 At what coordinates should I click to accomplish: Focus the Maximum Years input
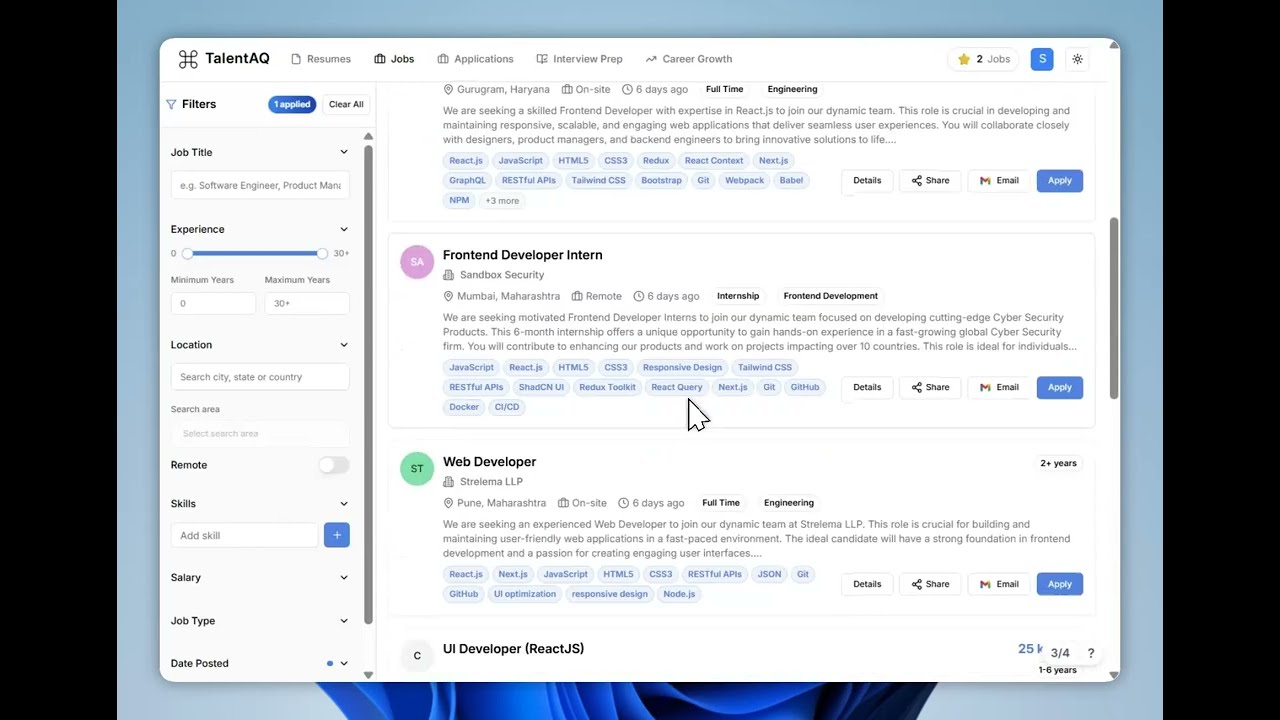pyautogui.click(x=307, y=303)
